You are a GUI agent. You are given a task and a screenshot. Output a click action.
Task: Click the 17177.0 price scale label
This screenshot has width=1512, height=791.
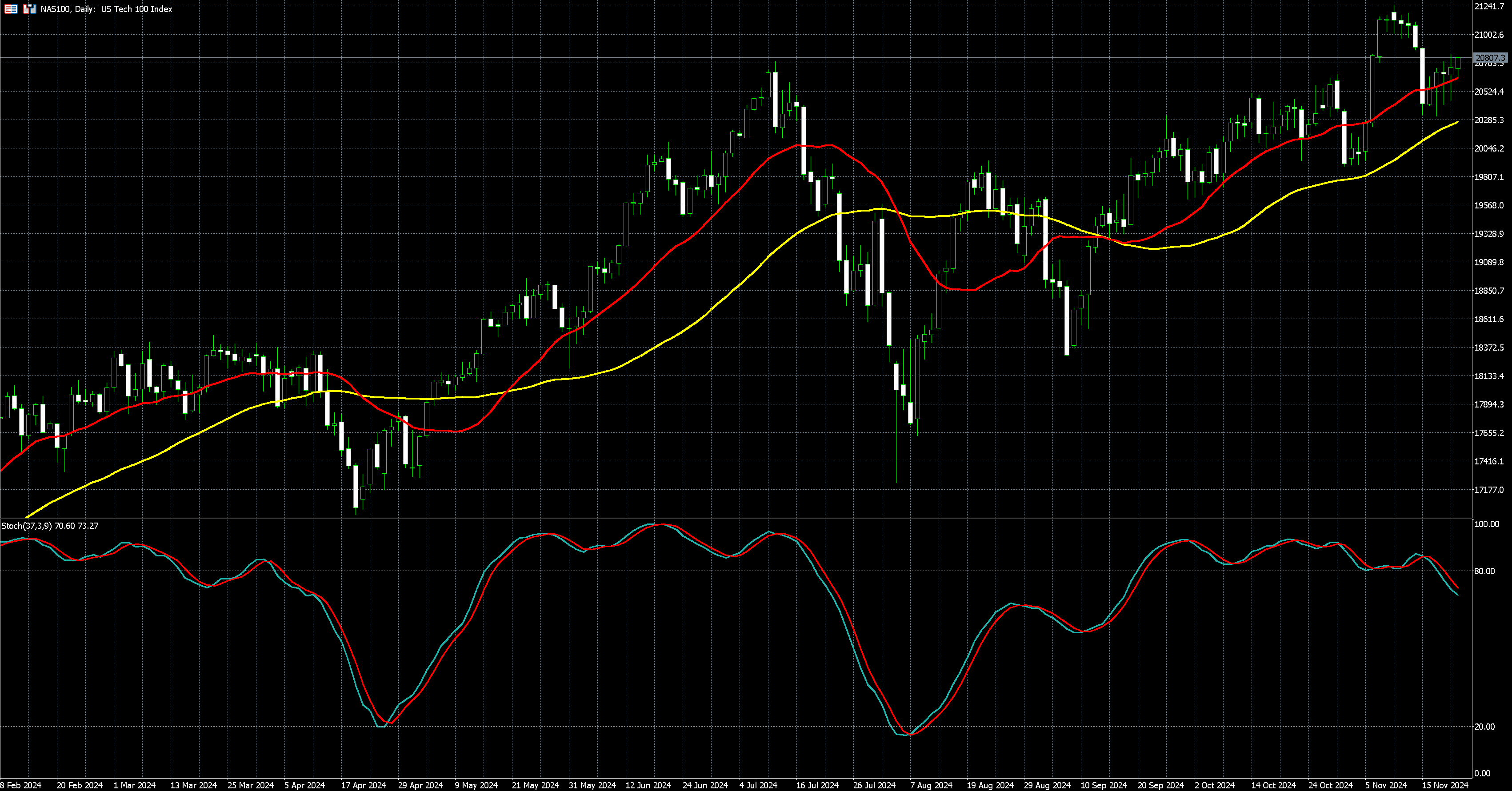[1488, 490]
